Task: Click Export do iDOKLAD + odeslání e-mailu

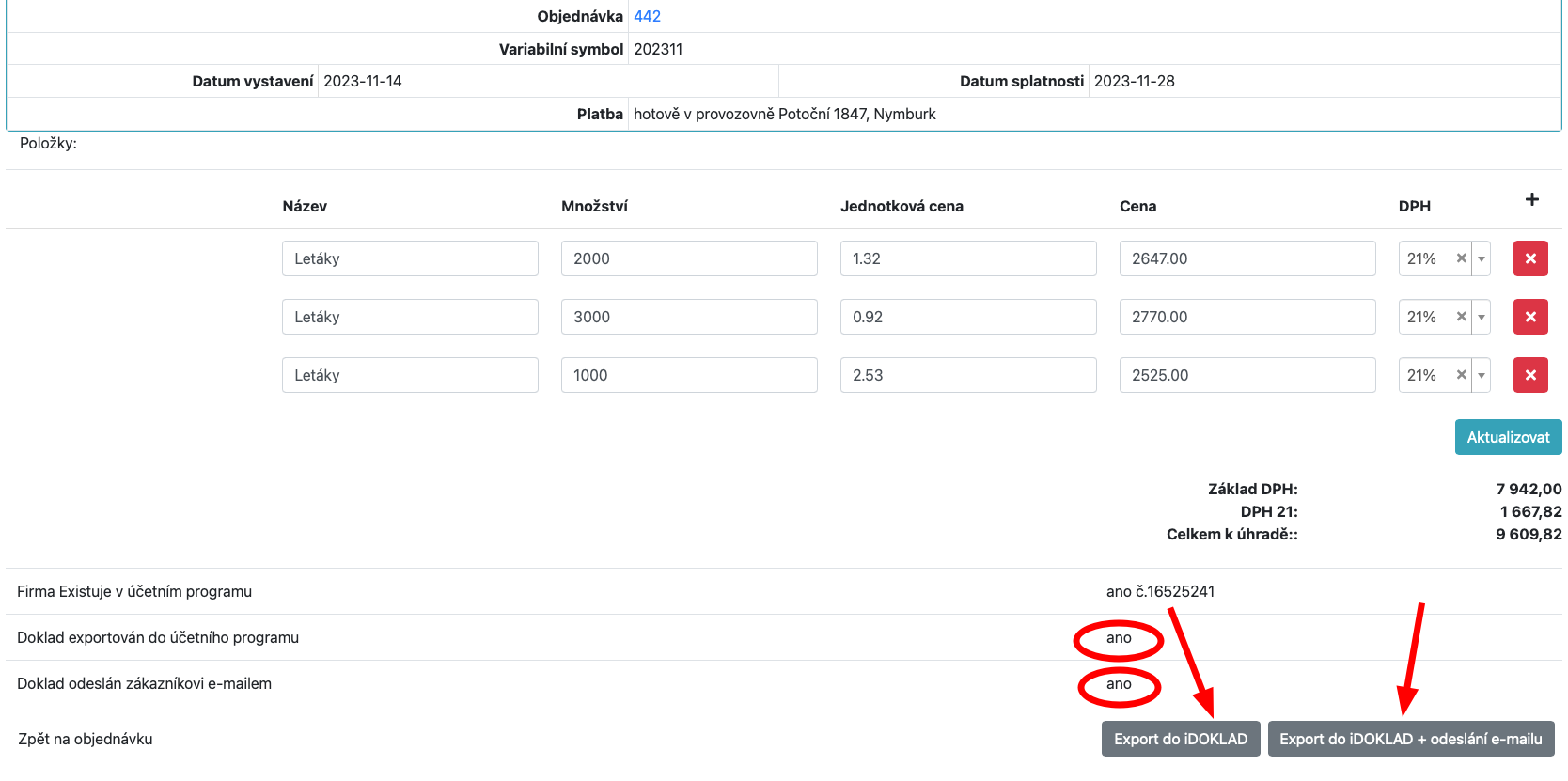Action: point(1410,739)
